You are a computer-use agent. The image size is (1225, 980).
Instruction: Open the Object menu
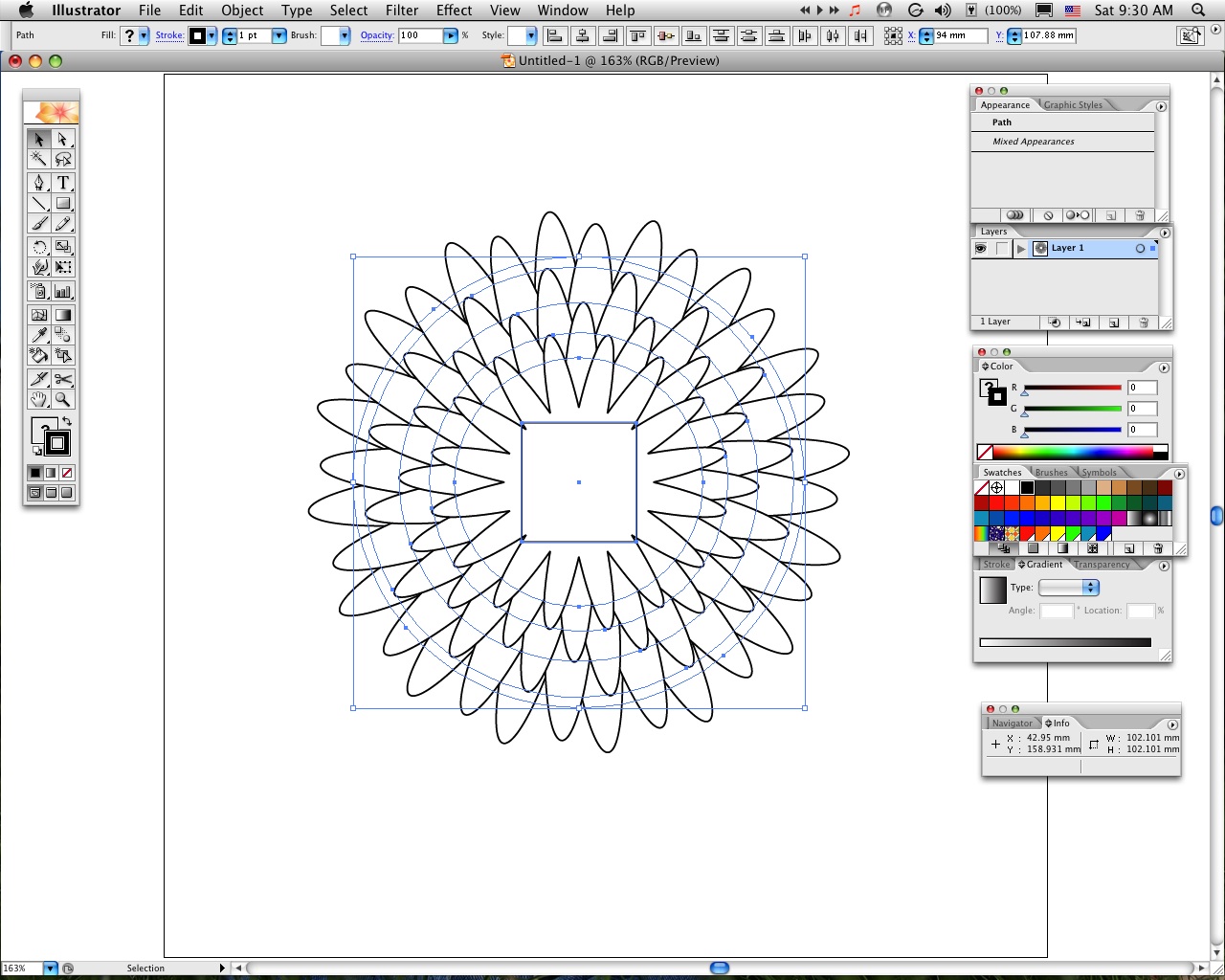pyautogui.click(x=242, y=10)
